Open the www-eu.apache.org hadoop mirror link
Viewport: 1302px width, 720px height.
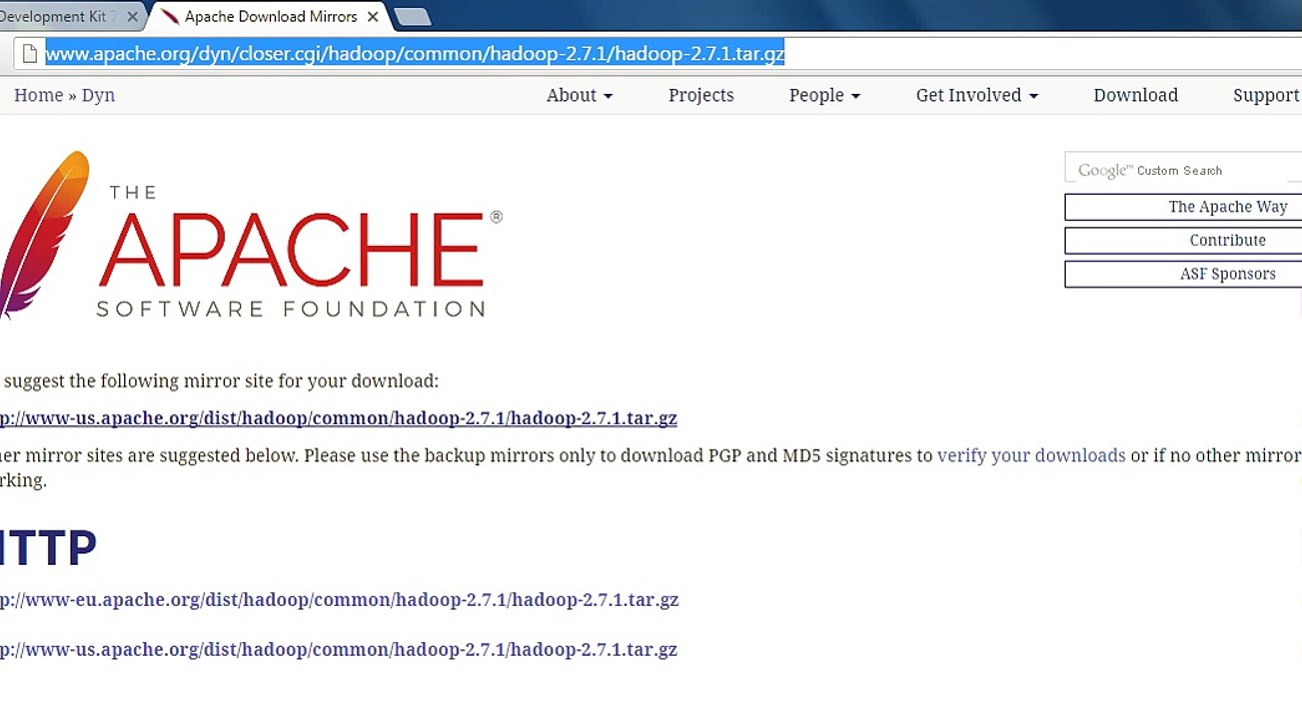coord(339,600)
